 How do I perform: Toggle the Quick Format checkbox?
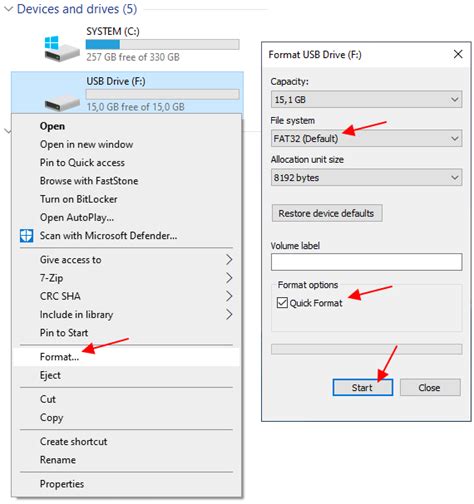[x=282, y=303]
